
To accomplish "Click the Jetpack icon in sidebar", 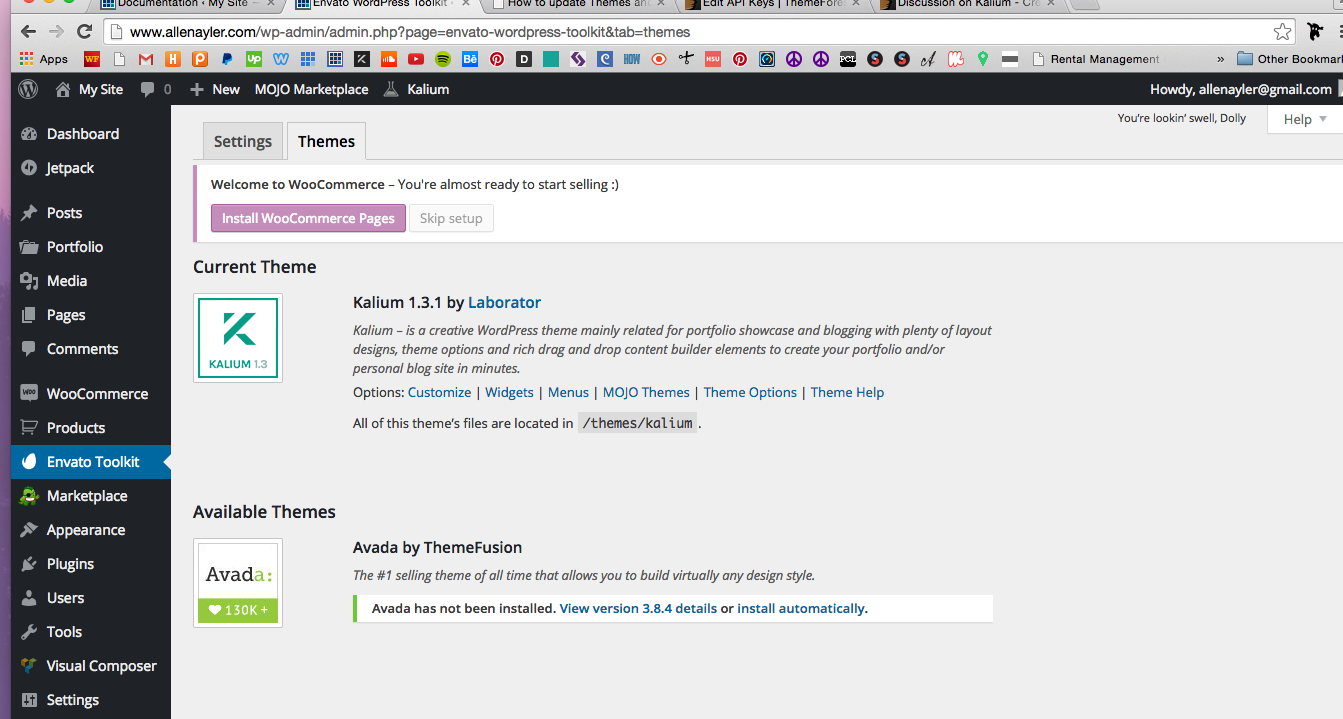I will [29, 168].
